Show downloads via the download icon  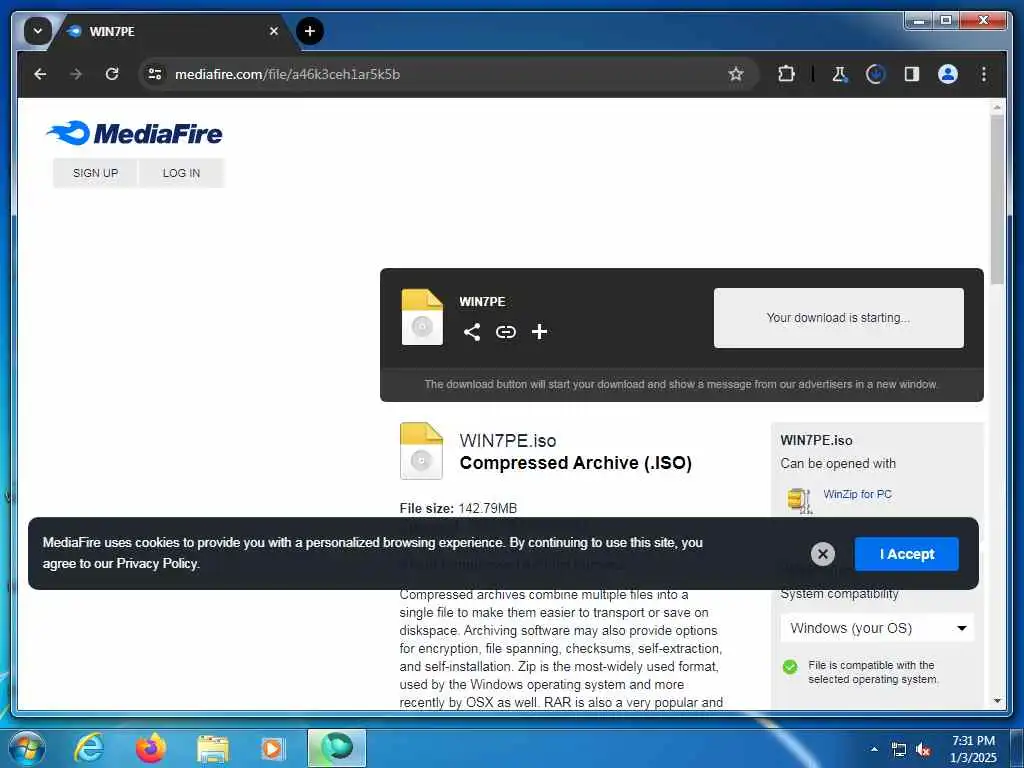click(x=875, y=74)
